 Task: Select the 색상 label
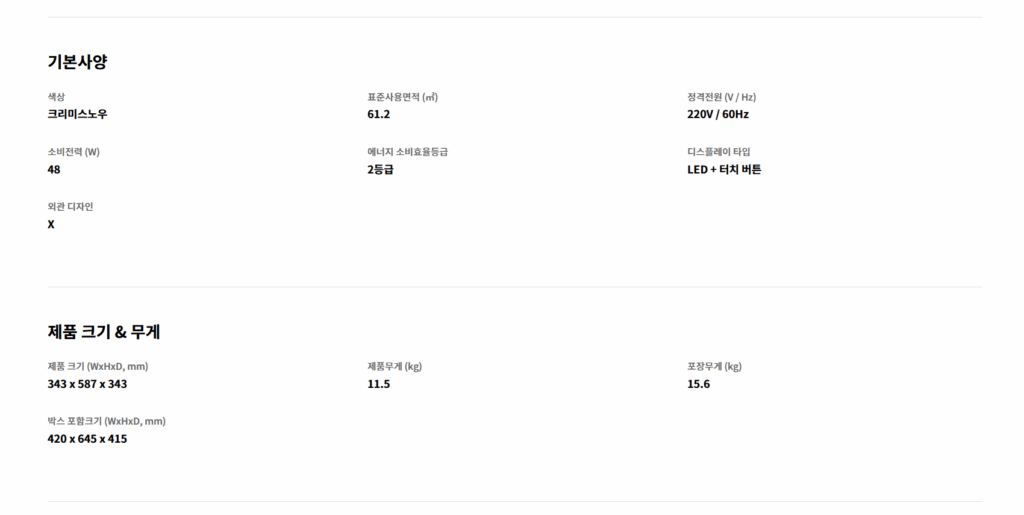(x=56, y=97)
